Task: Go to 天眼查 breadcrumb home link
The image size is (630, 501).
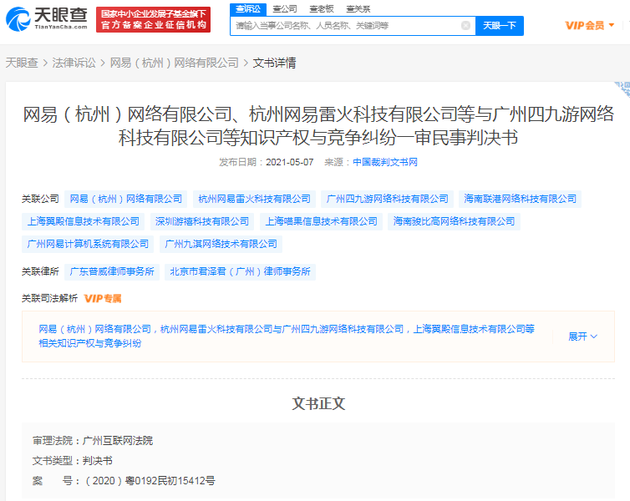Action: (22, 63)
